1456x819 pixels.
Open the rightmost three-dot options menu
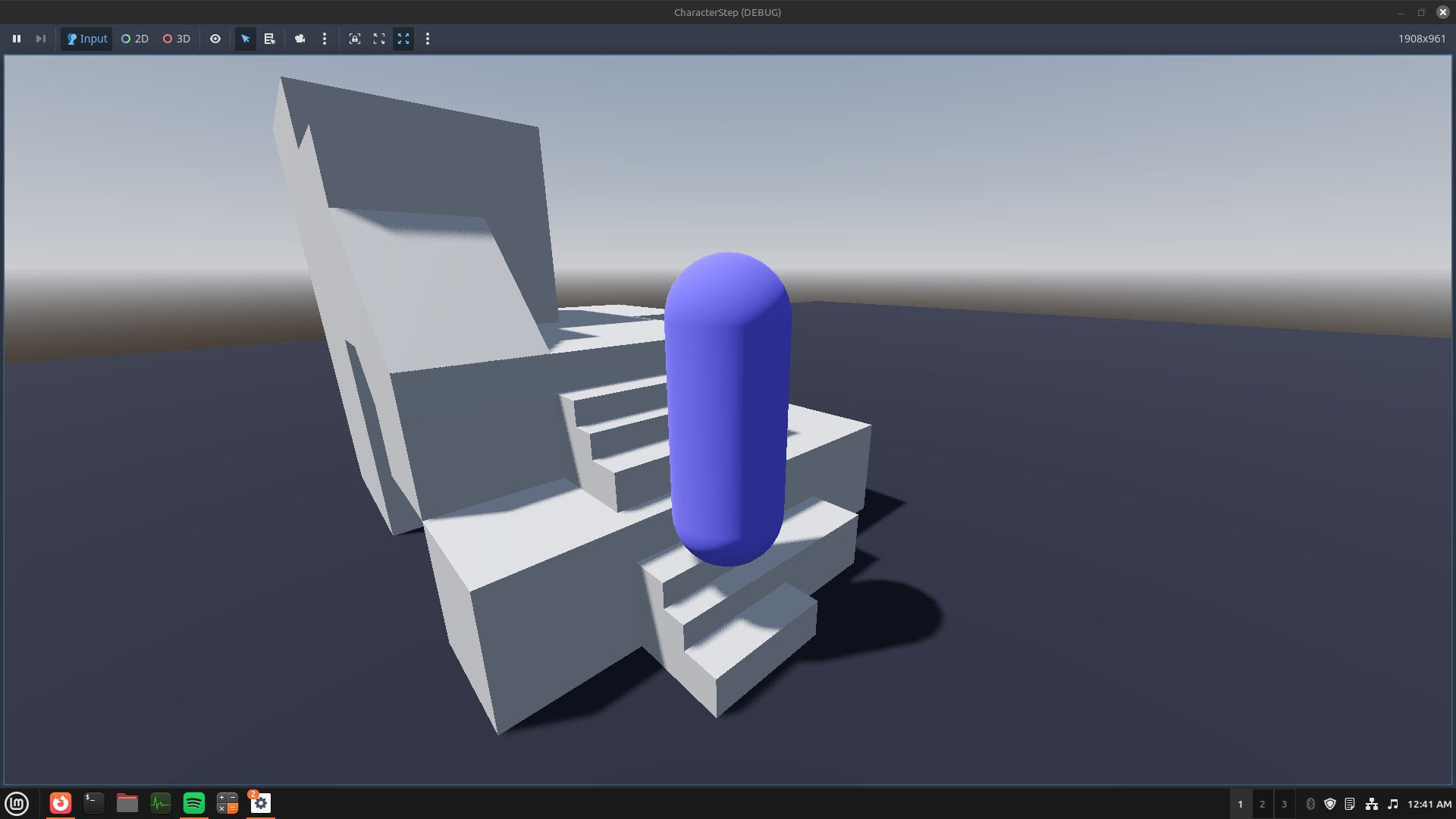click(x=428, y=39)
